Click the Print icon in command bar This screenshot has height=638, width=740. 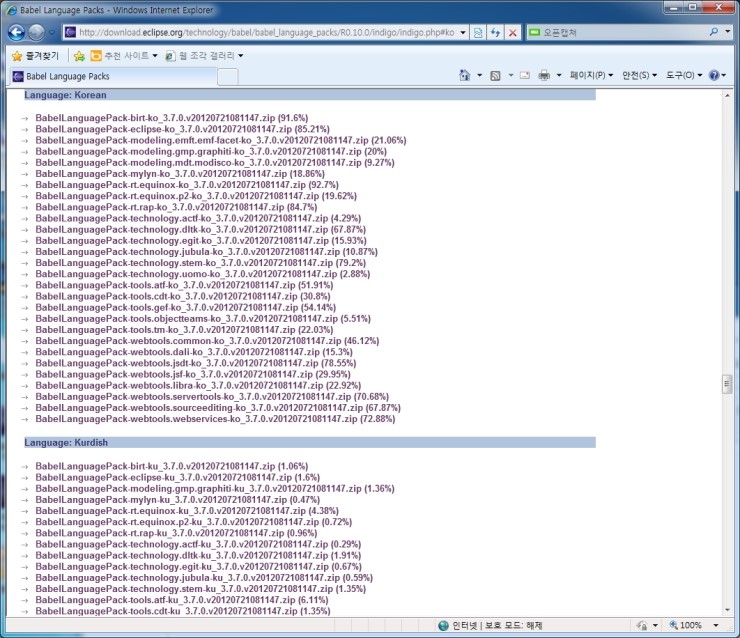(x=544, y=76)
